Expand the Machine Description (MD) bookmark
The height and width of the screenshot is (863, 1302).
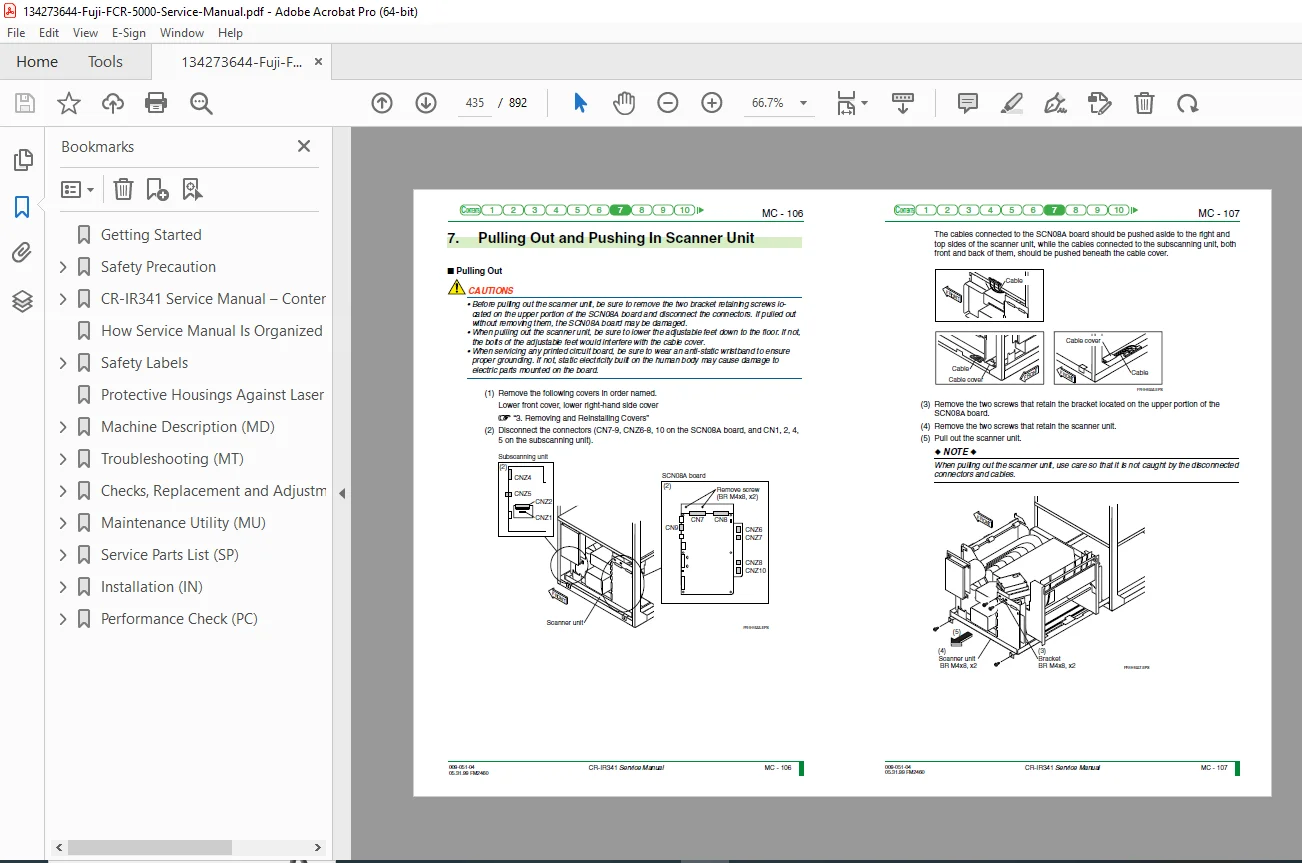[x=63, y=427]
